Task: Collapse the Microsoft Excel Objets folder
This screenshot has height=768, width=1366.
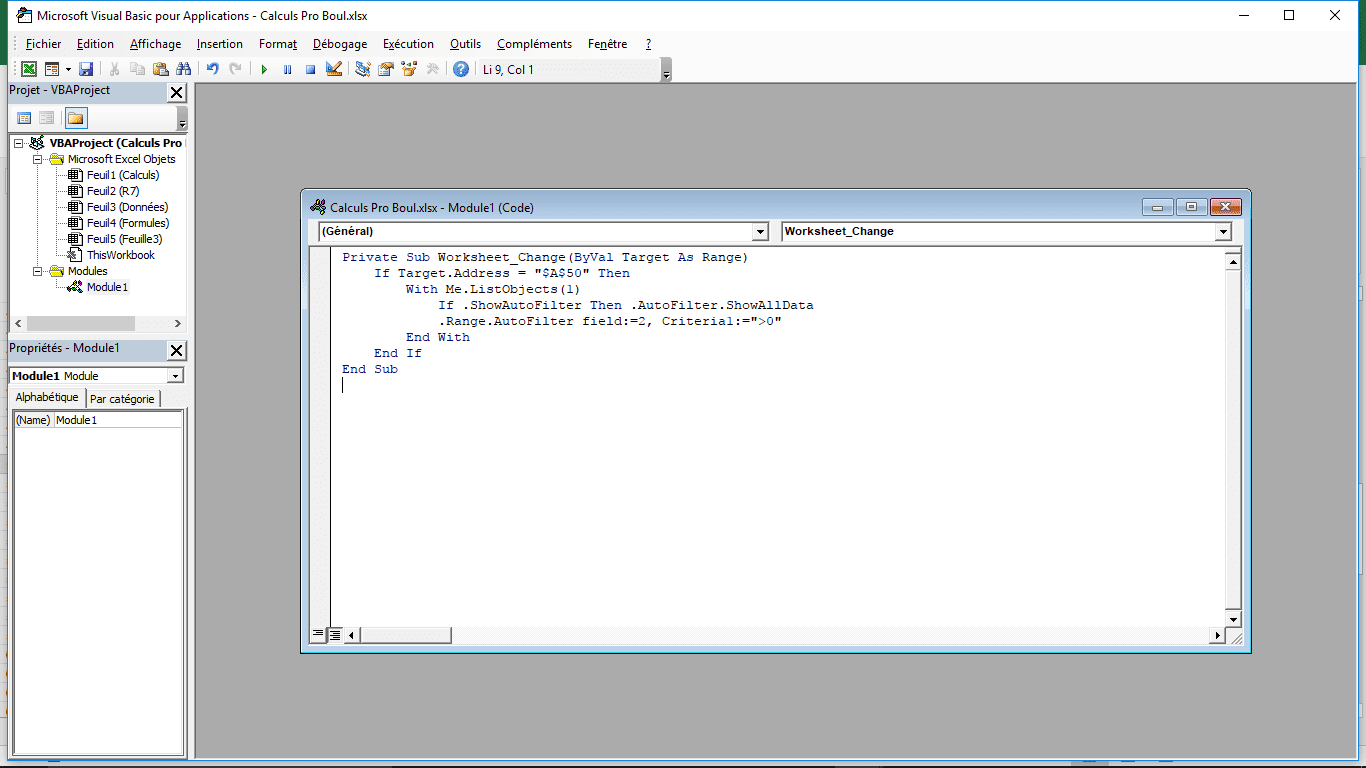Action: point(38,159)
